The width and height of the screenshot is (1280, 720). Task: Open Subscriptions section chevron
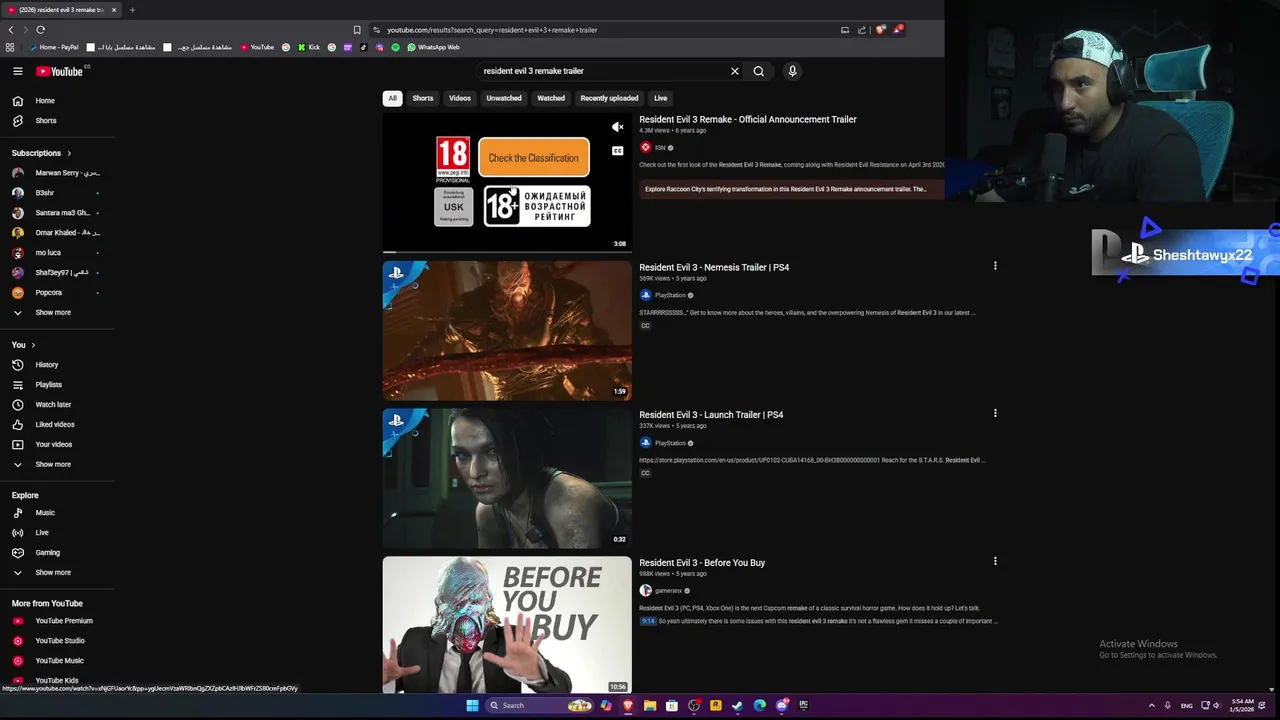pos(69,153)
